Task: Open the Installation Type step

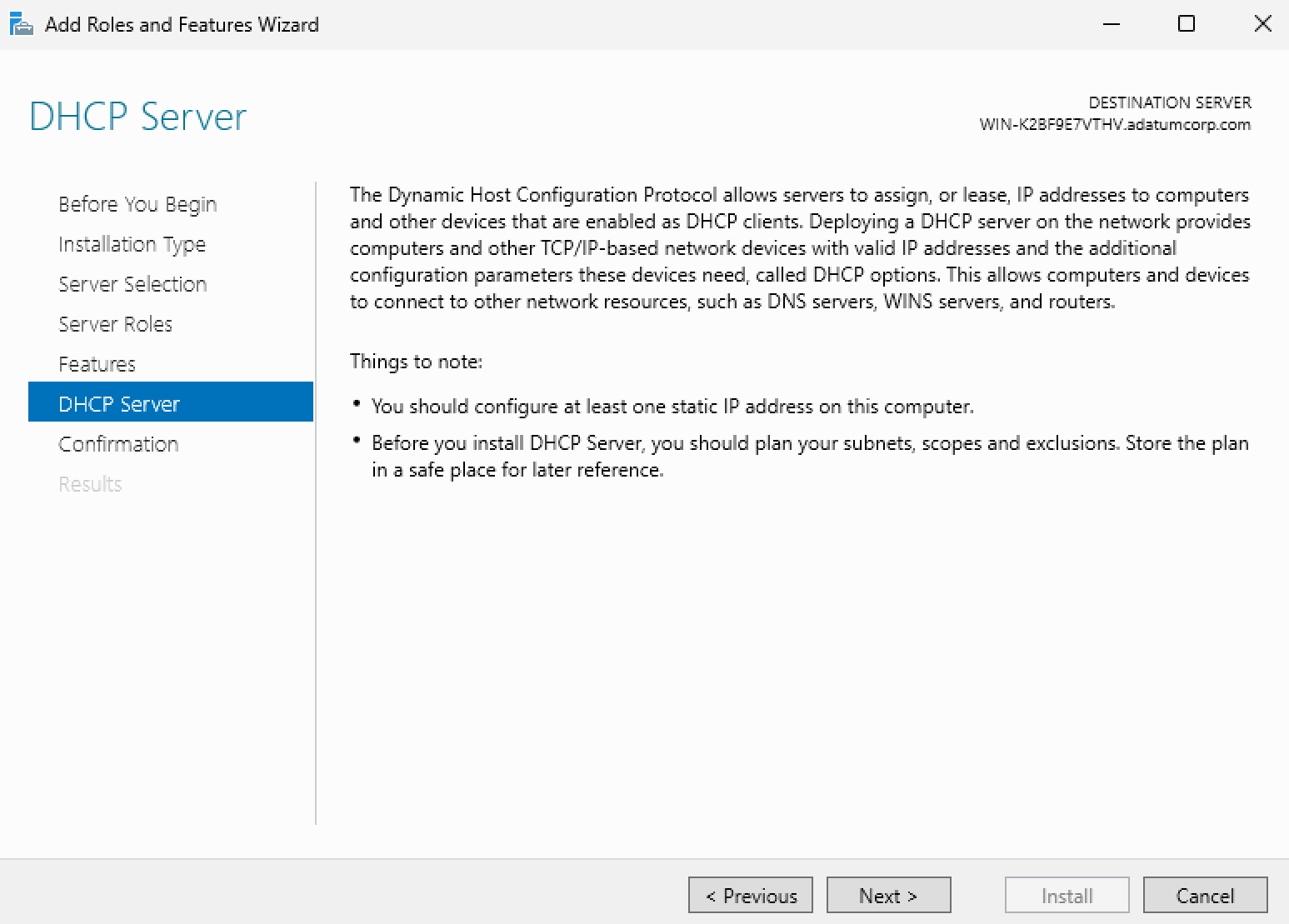Action: tap(132, 244)
